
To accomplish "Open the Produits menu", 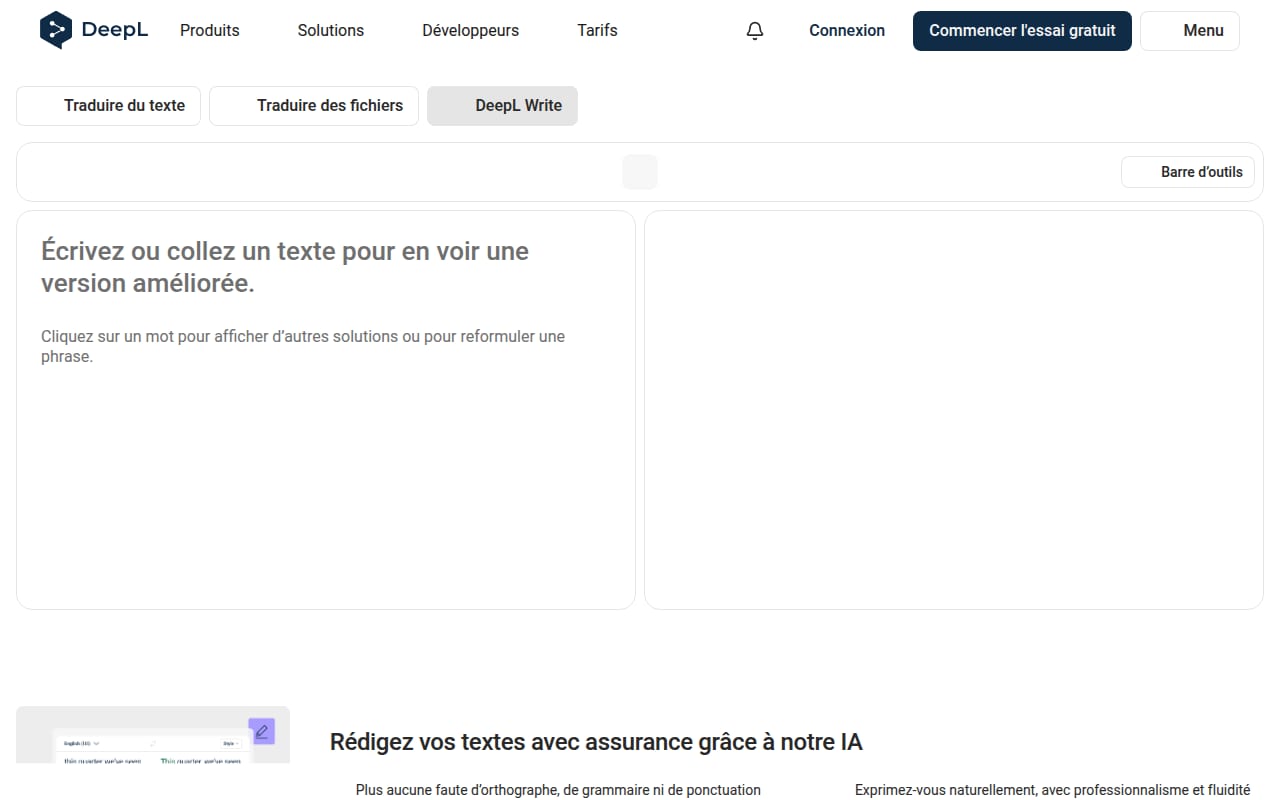I will (x=210, y=31).
